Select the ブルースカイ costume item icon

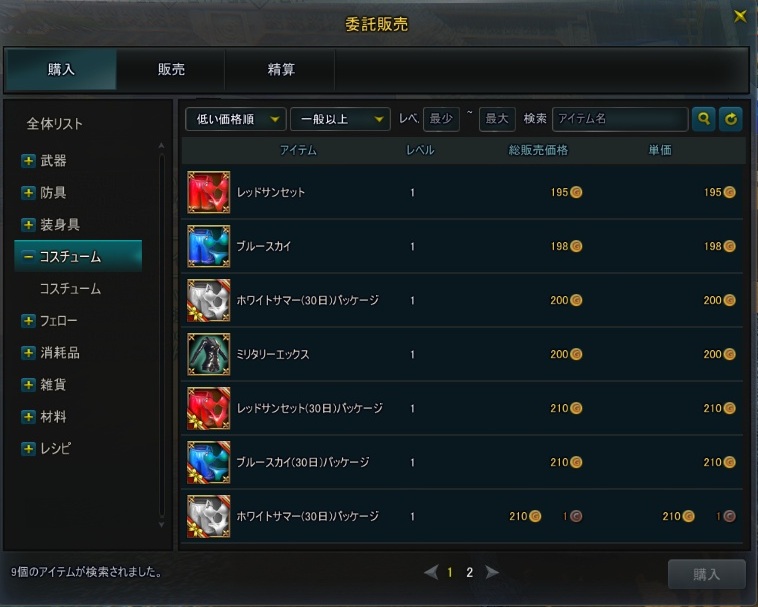[x=208, y=246]
